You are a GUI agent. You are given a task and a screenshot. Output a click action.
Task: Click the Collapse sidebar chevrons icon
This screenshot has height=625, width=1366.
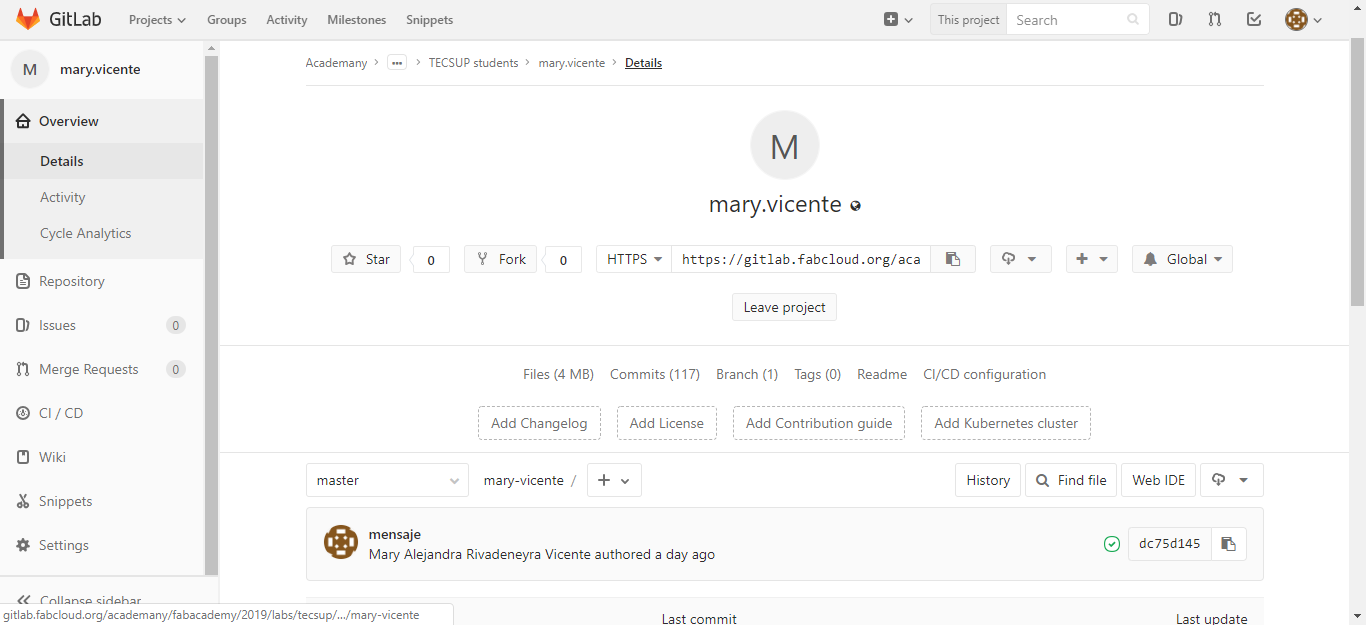click(23, 600)
